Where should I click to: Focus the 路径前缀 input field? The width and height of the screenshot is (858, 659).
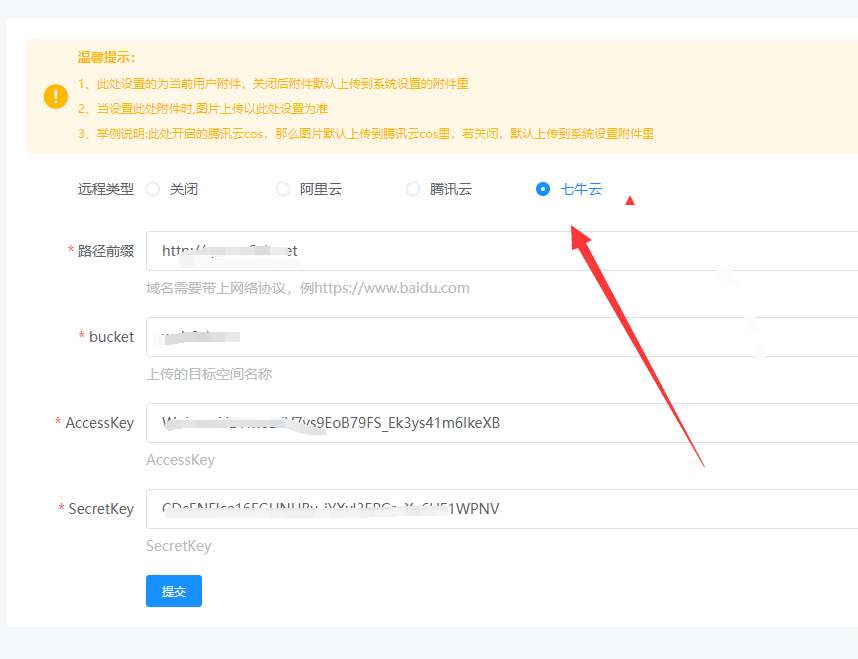(x=500, y=251)
